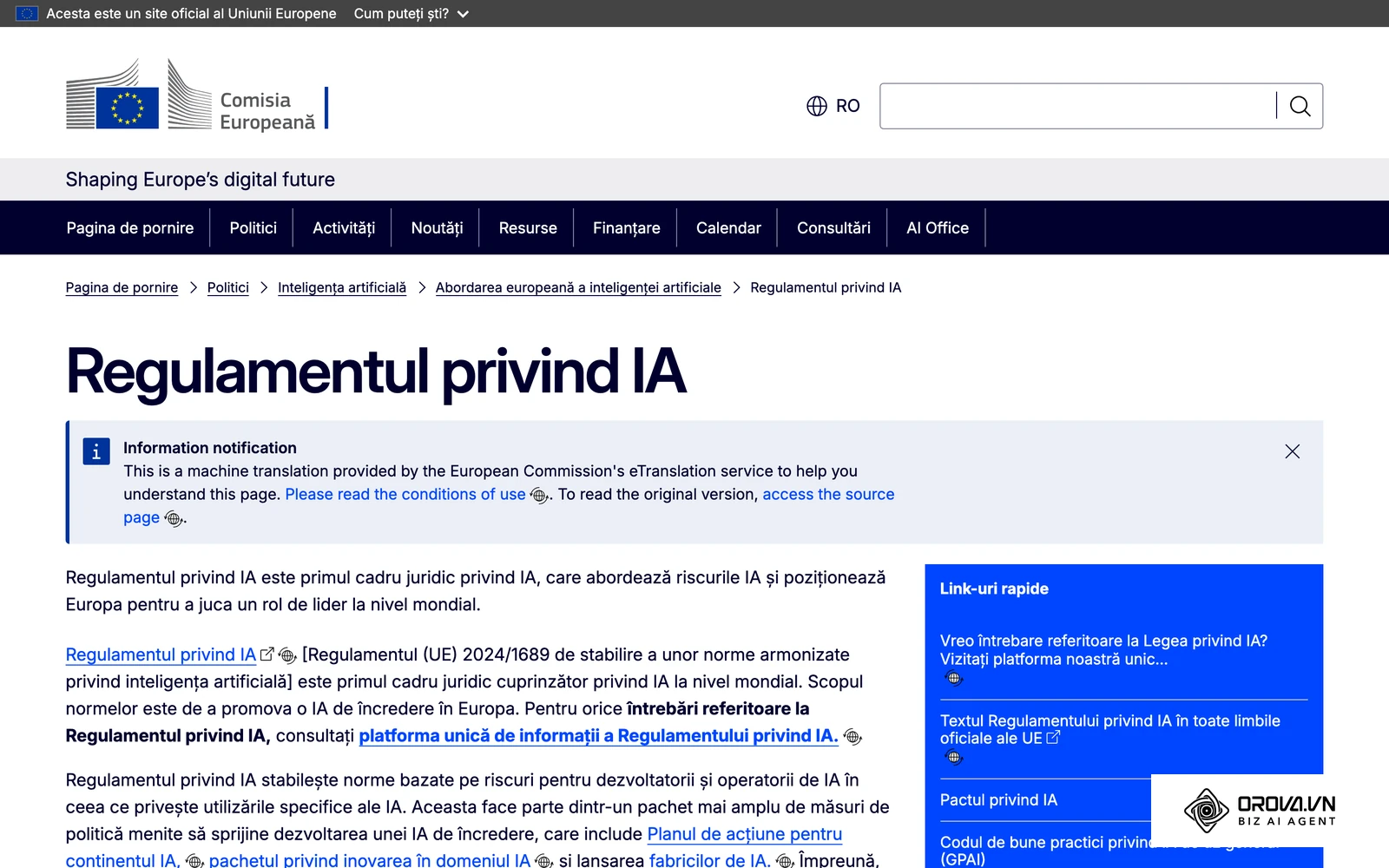Open Consultări in the navigation bar
Viewport: 1389px width, 868px height.
(x=833, y=227)
